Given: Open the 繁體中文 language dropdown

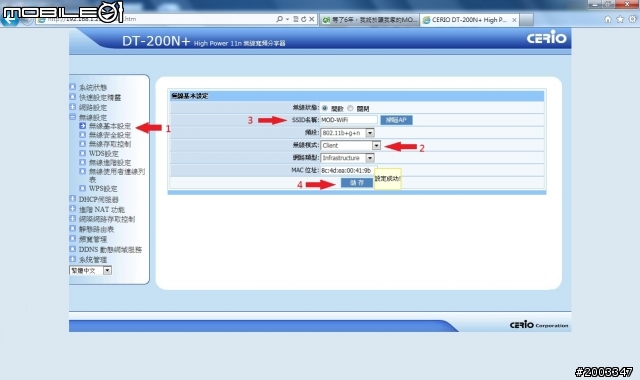Looking at the screenshot, I should pyautogui.click(x=91, y=270).
